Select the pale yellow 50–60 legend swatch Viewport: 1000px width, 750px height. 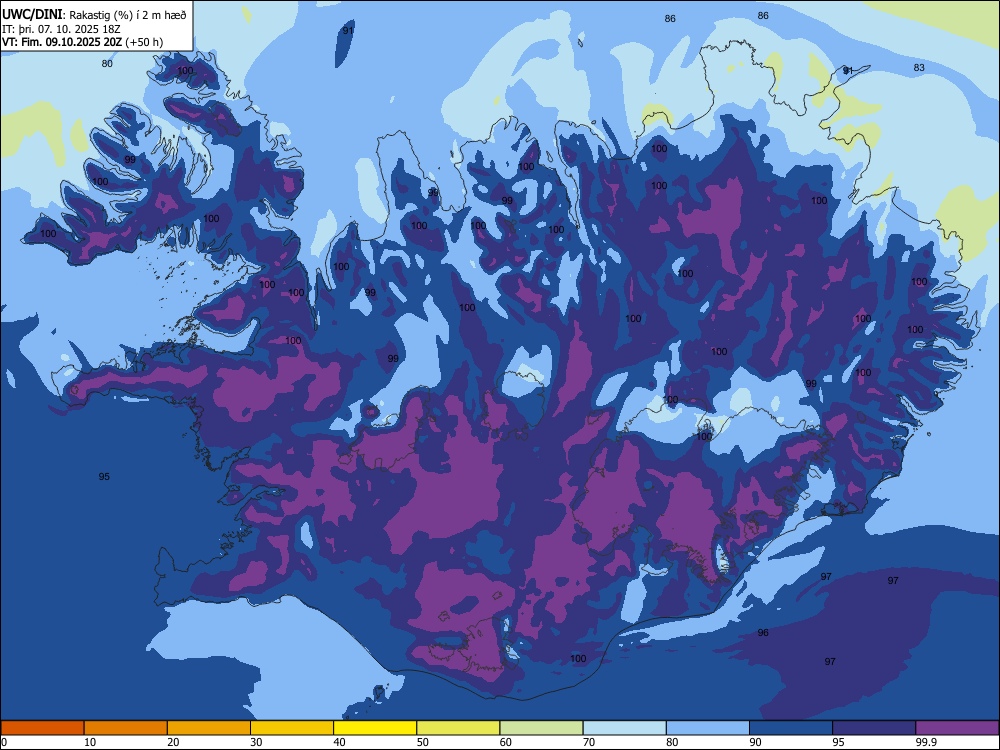[458, 728]
